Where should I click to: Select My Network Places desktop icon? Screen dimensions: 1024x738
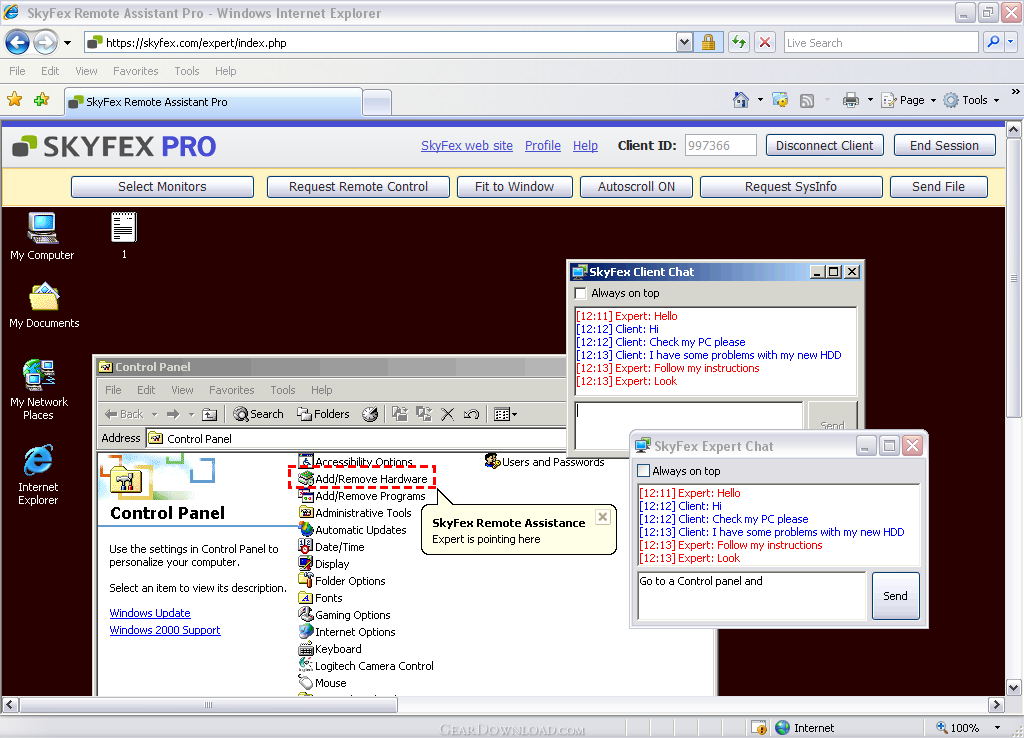pos(39,390)
